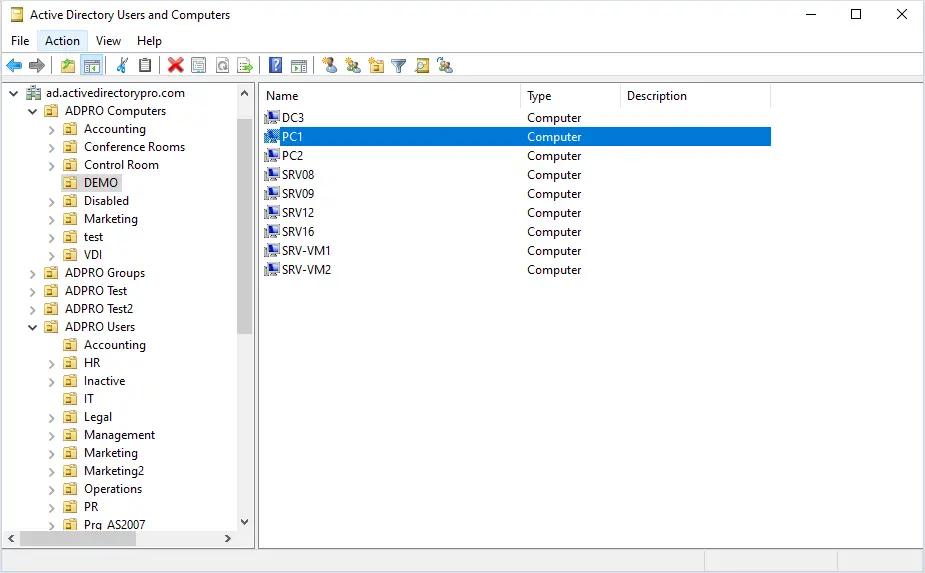The width and height of the screenshot is (925, 573).
Task: Click the Refresh toolbar icon
Action: pos(222,66)
